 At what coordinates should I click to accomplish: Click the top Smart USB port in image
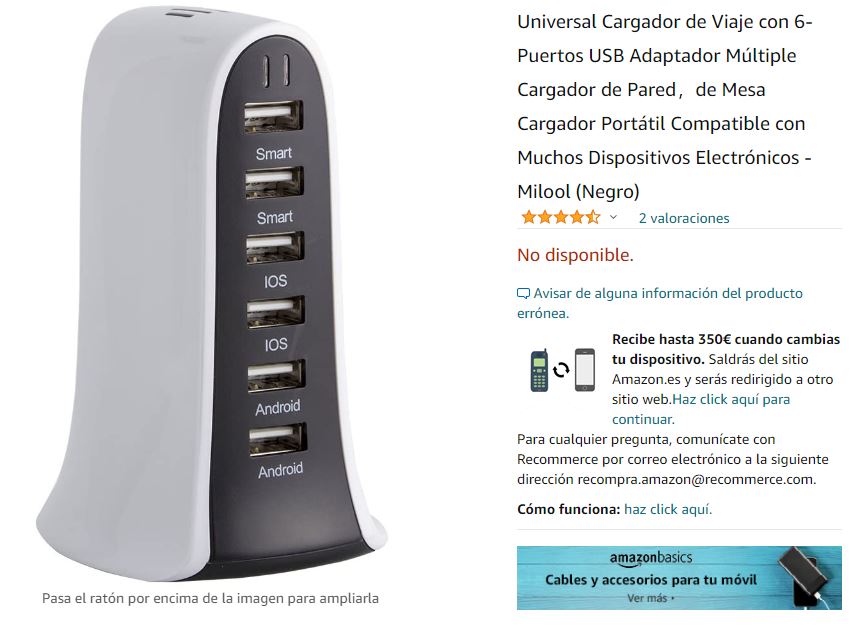coord(273,116)
